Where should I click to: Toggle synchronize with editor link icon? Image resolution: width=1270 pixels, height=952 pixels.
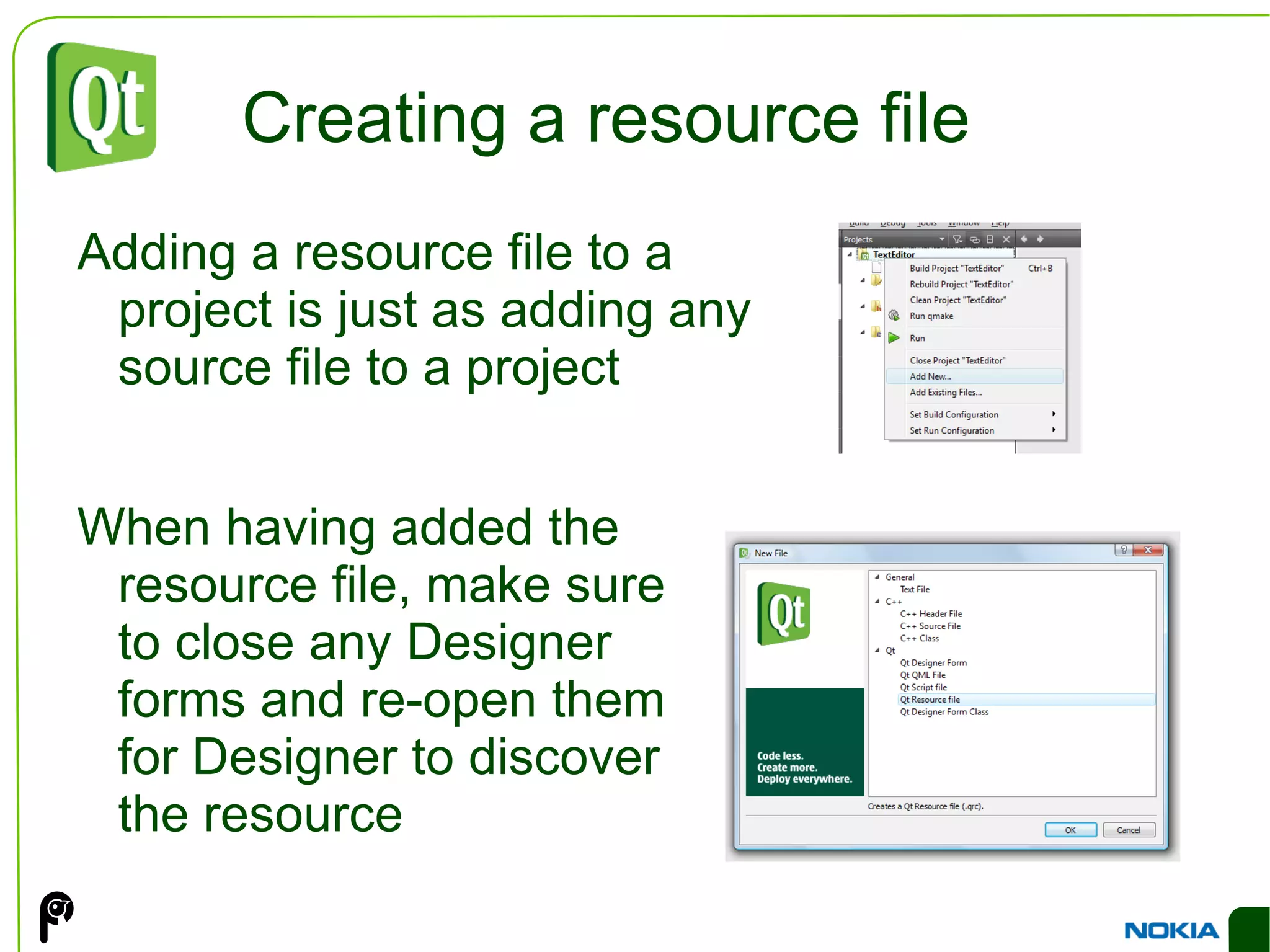click(974, 239)
